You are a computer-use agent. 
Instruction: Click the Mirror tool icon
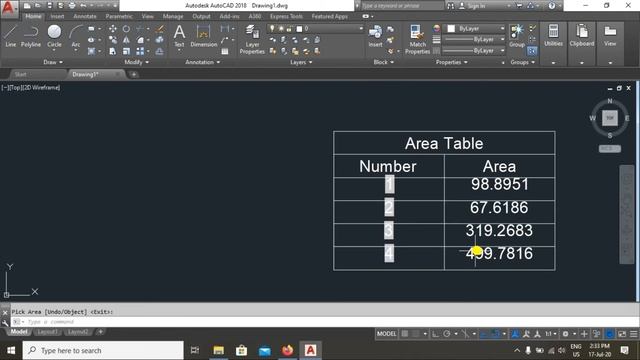pyautogui.click(x=127, y=40)
